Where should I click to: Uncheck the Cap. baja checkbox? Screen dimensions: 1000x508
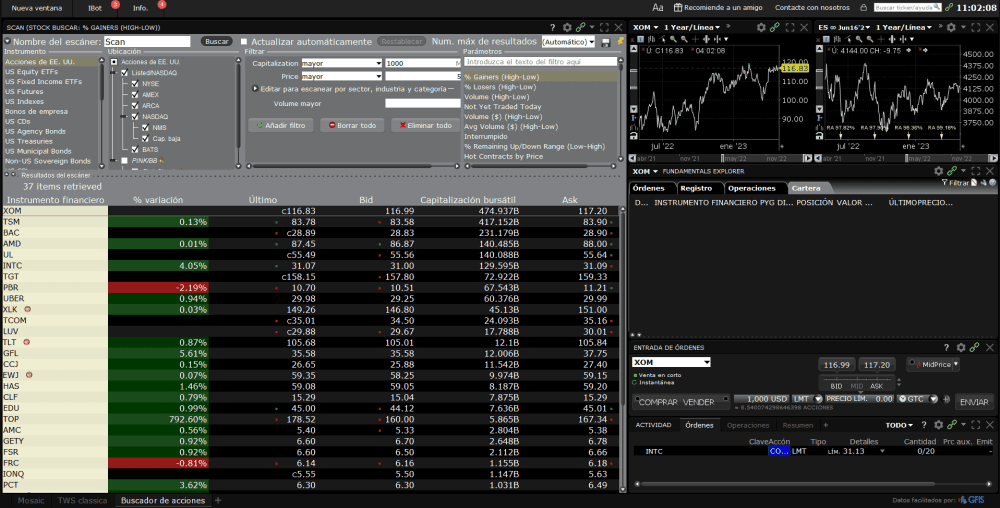(145, 138)
